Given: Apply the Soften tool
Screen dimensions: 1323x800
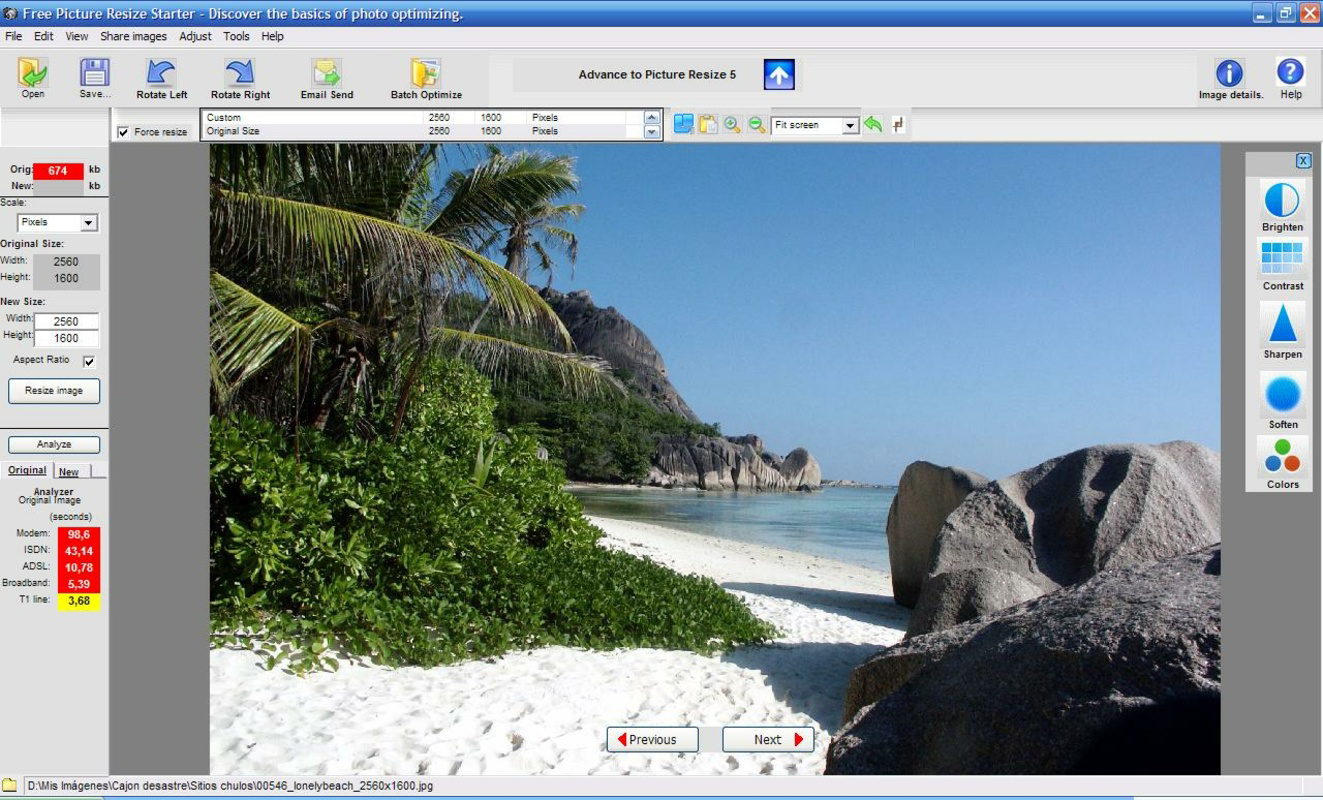Looking at the screenshot, I should (1283, 394).
